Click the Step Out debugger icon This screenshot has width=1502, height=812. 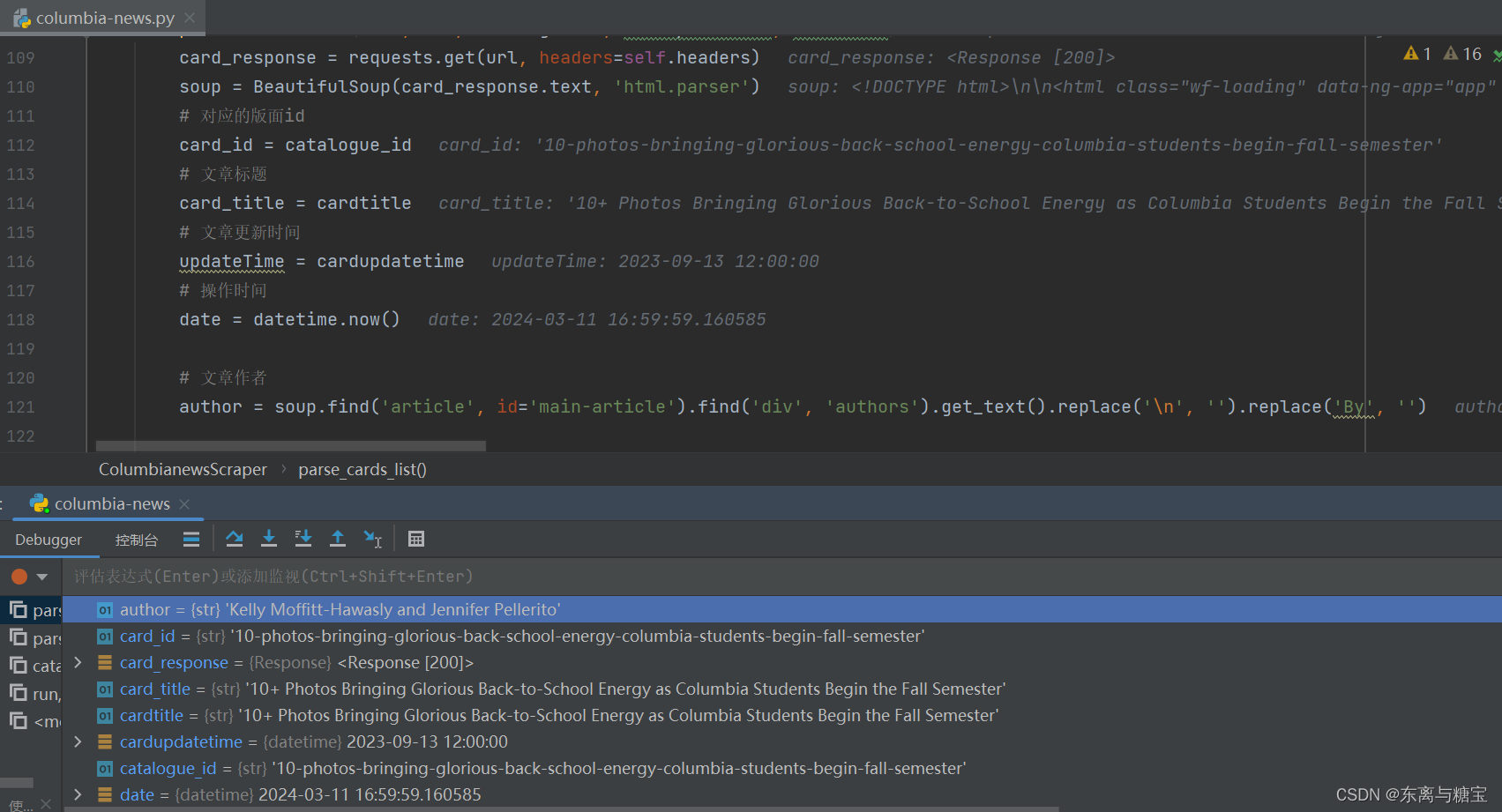coord(338,539)
